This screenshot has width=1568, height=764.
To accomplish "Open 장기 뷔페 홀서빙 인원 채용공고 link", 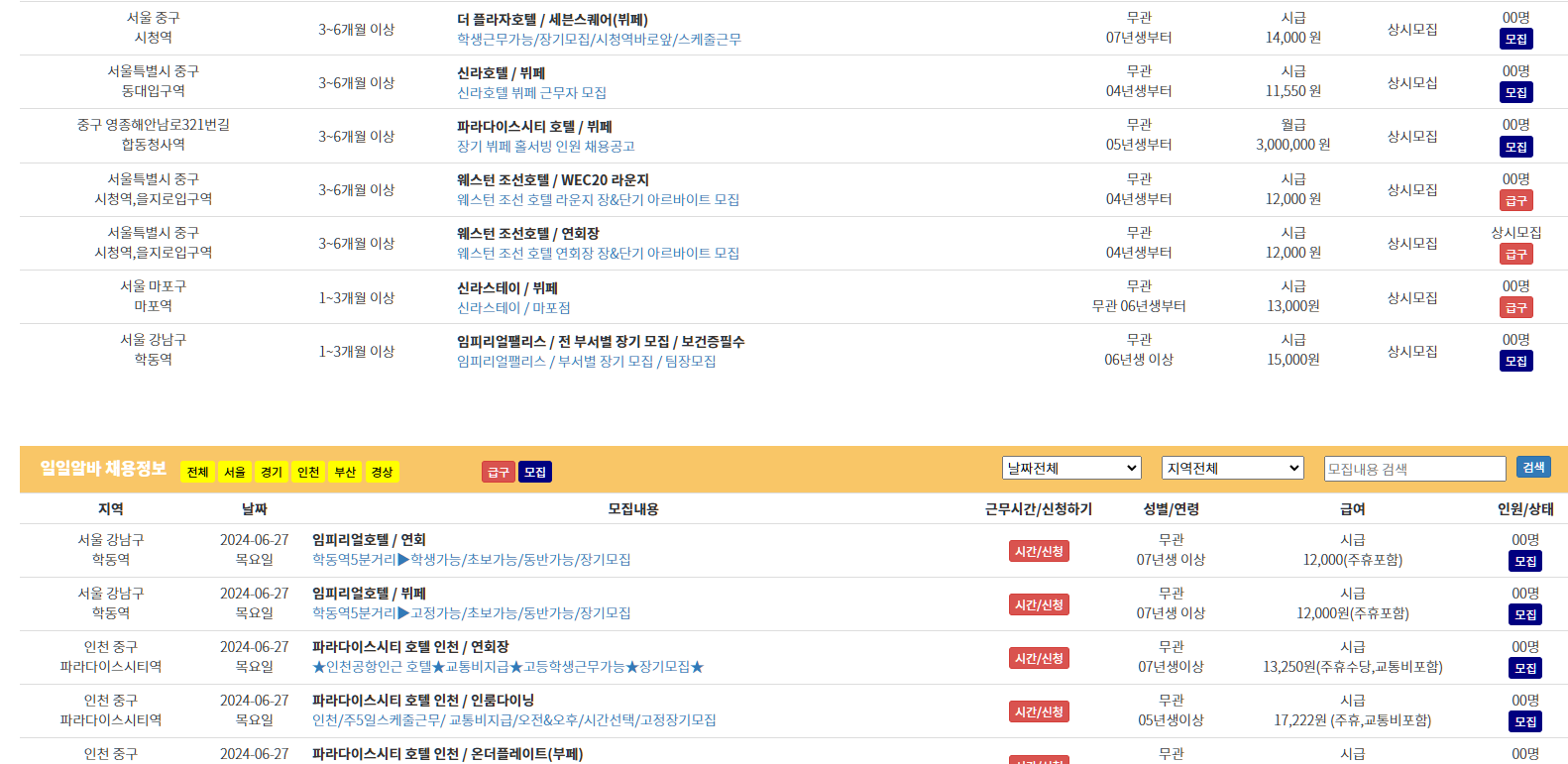I will point(545,147).
